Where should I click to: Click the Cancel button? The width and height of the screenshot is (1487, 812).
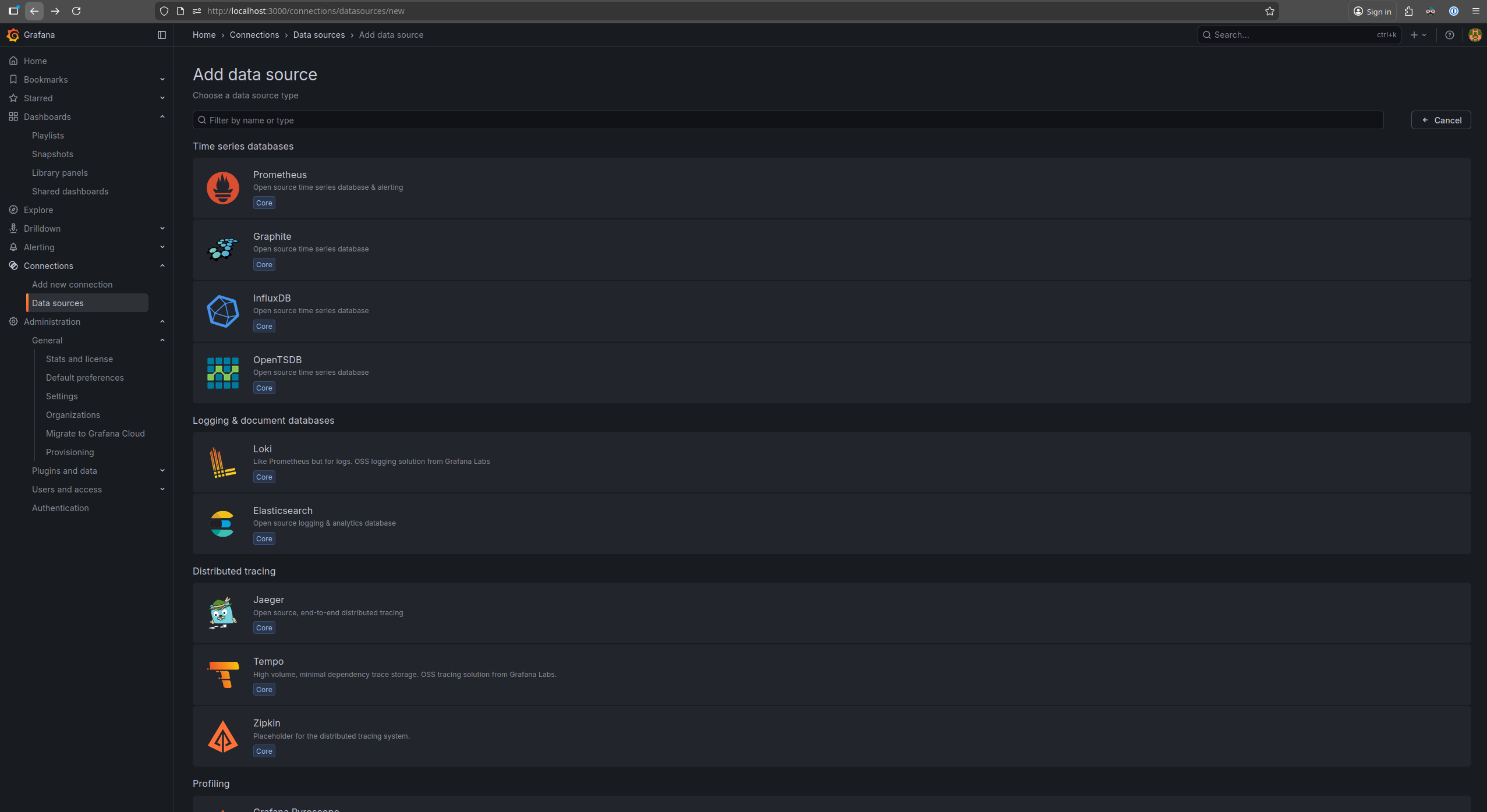pos(1440,120)
